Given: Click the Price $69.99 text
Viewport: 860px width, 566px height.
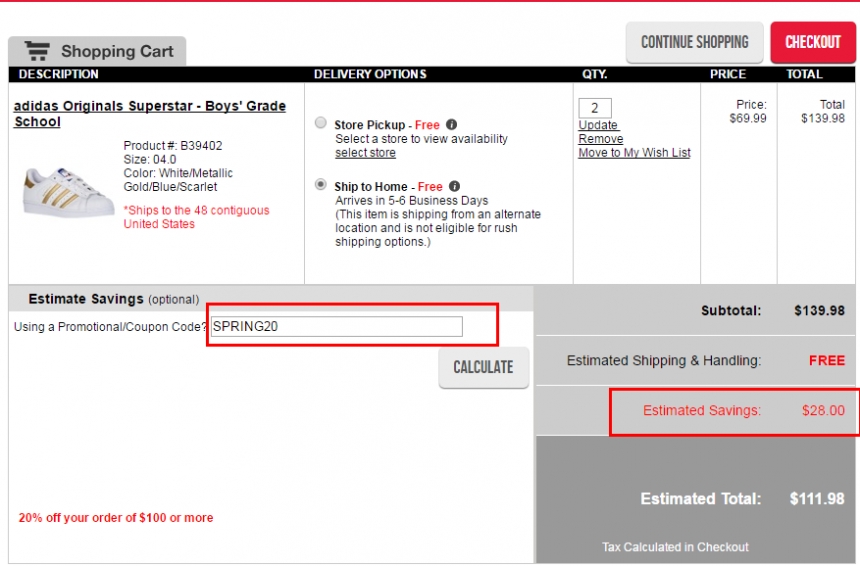Looking at the screenshot, I should coord(748,111).
